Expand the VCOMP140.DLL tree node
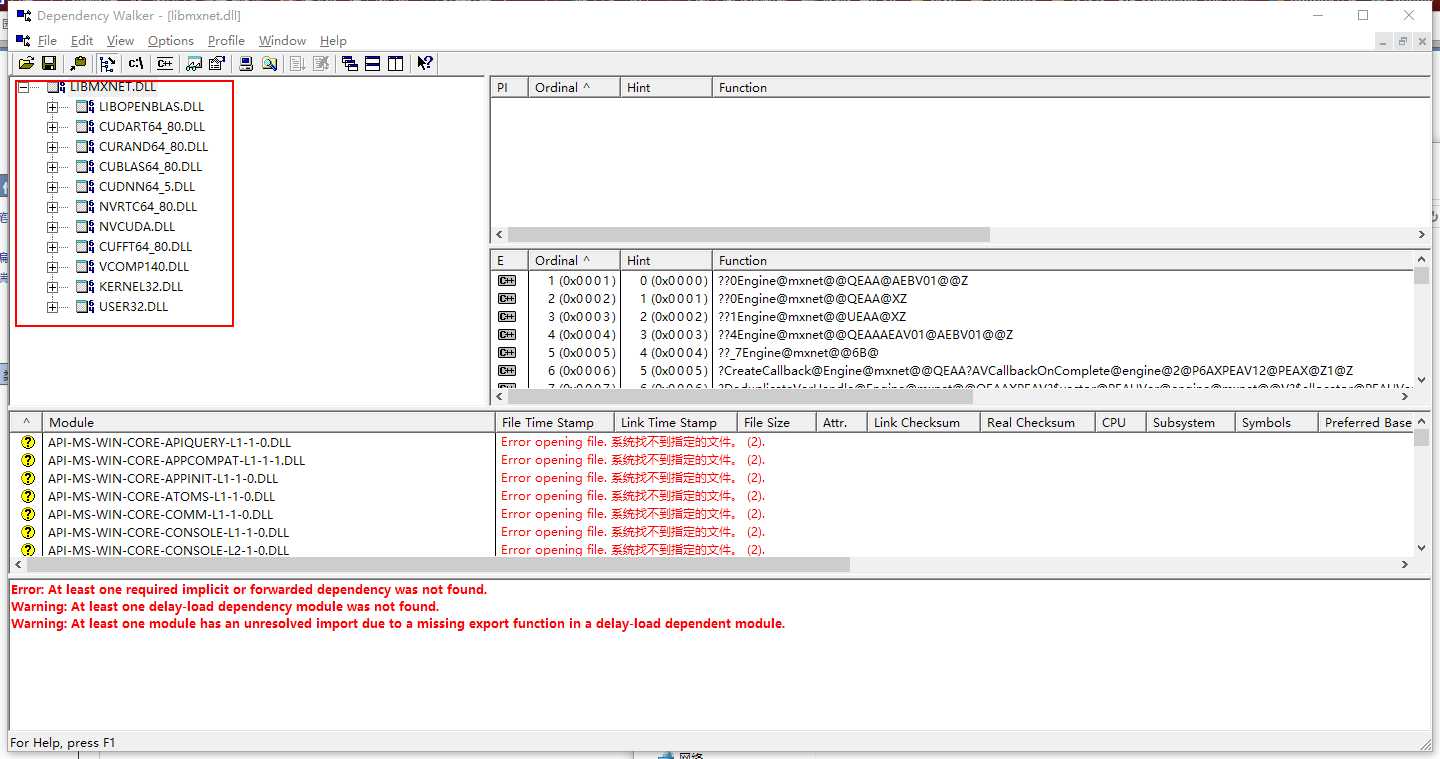The height and width of the screenshot is (759, 1440). click(x=52, y=267)
